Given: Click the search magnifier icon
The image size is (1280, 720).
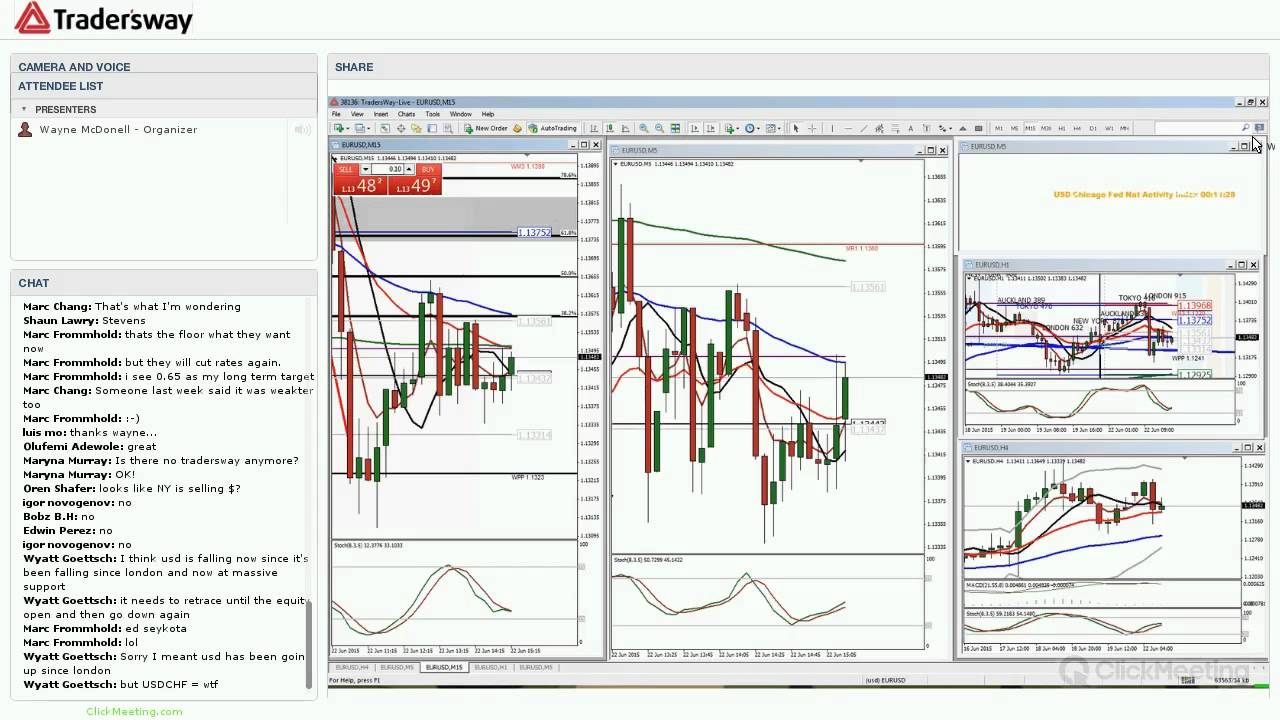Looking at the screenshot, I should [x=1245, y=128].
